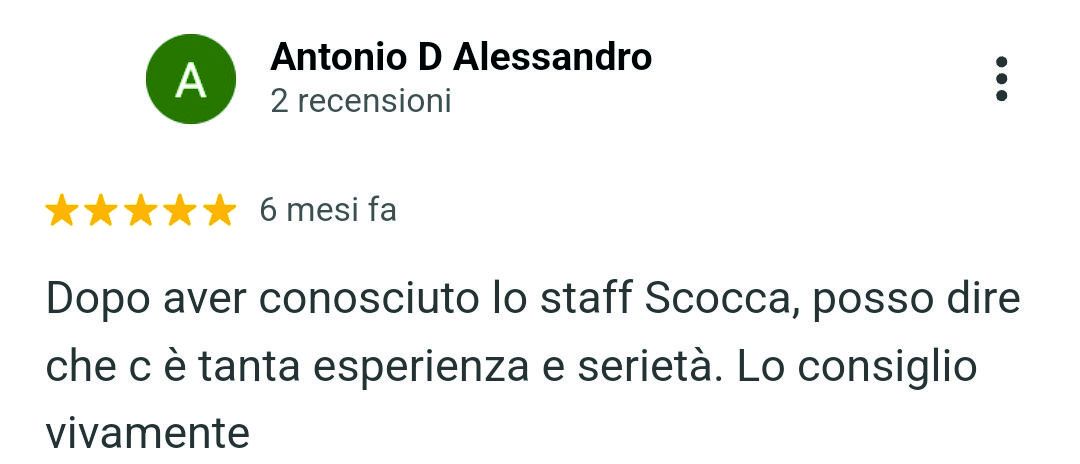
Task: Click the word "tanta" in the review
Action: 249,367
